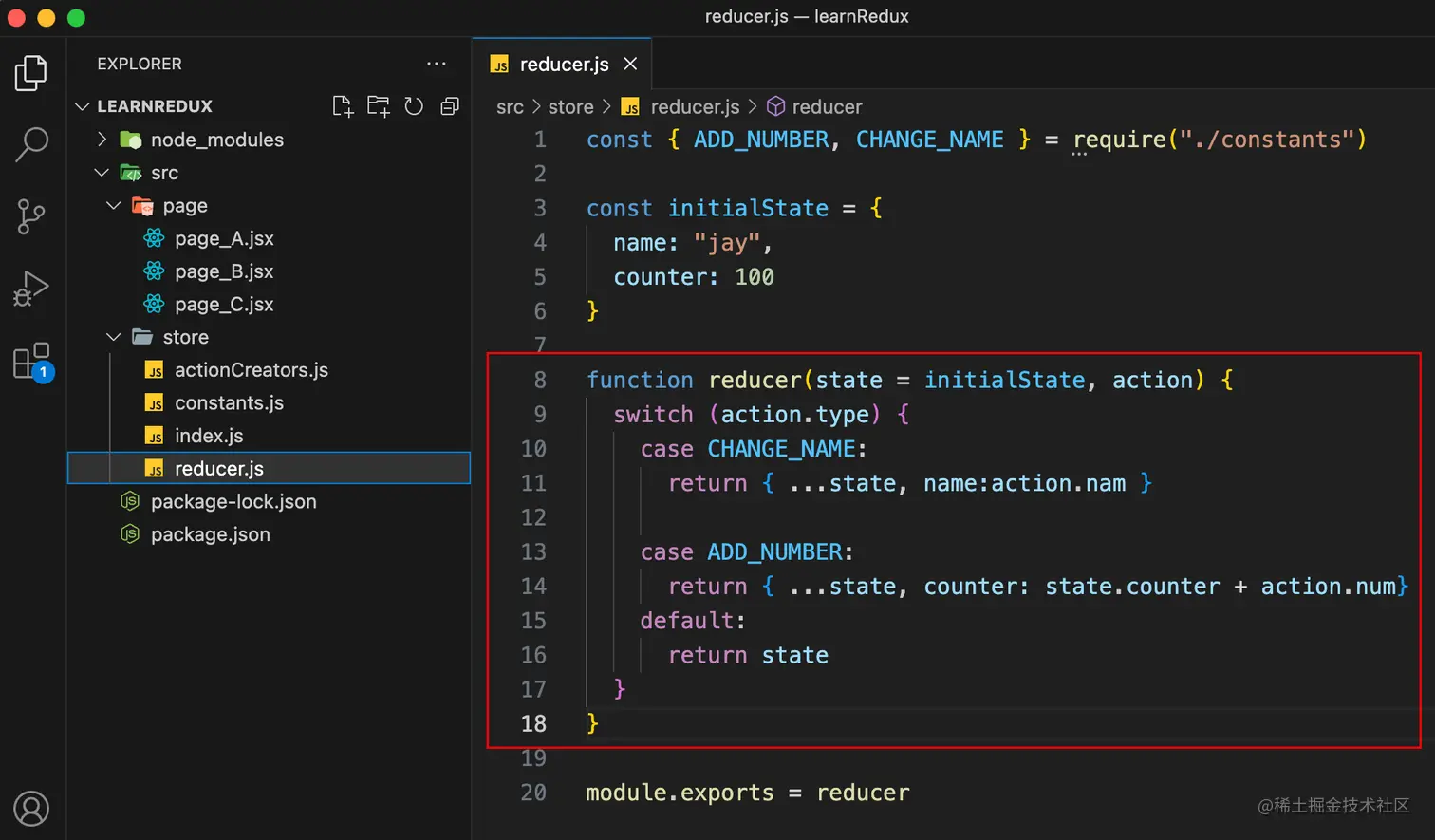Collapse all folders in explorer
The image size is (1435, 840).
click(450, 106)
